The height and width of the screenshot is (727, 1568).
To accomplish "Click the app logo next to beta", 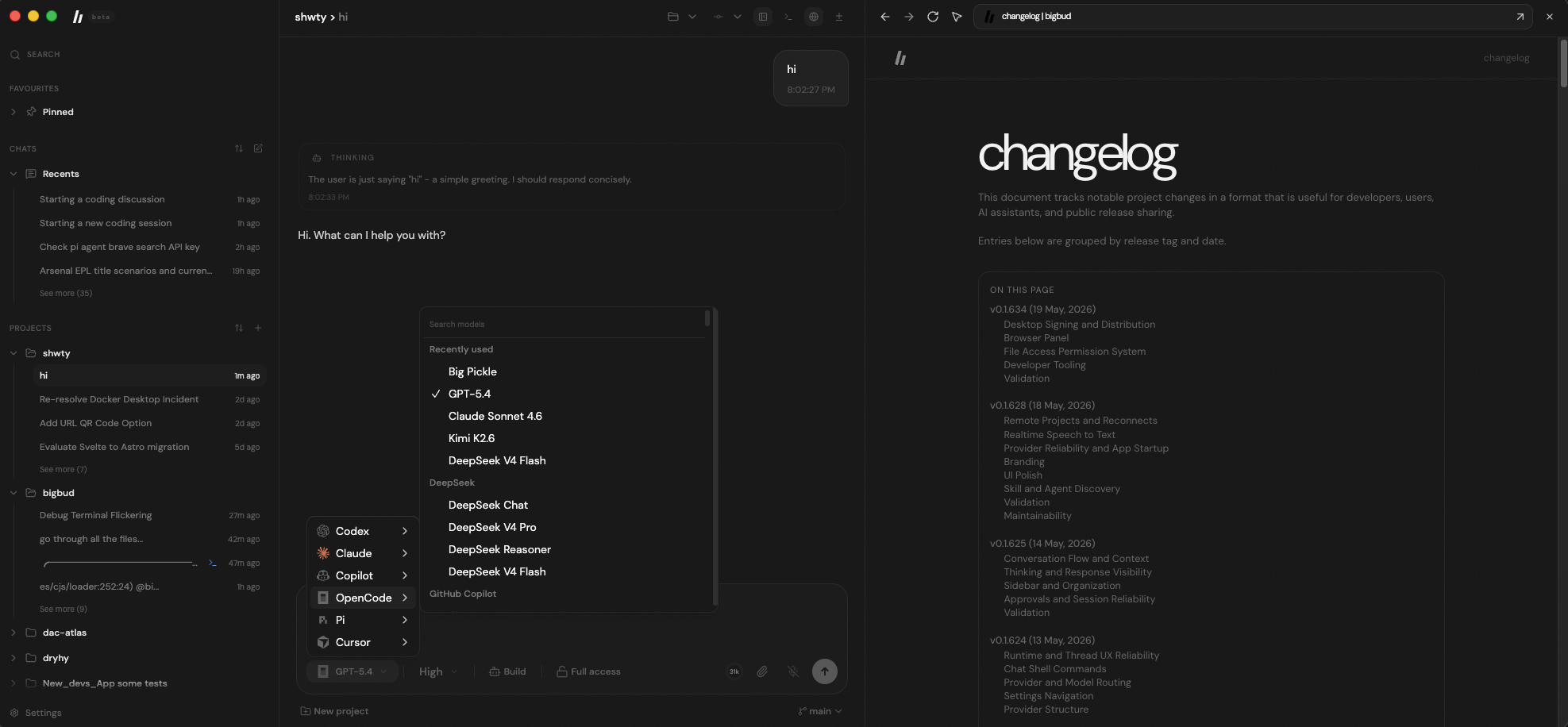I will [x=78, y=17].
